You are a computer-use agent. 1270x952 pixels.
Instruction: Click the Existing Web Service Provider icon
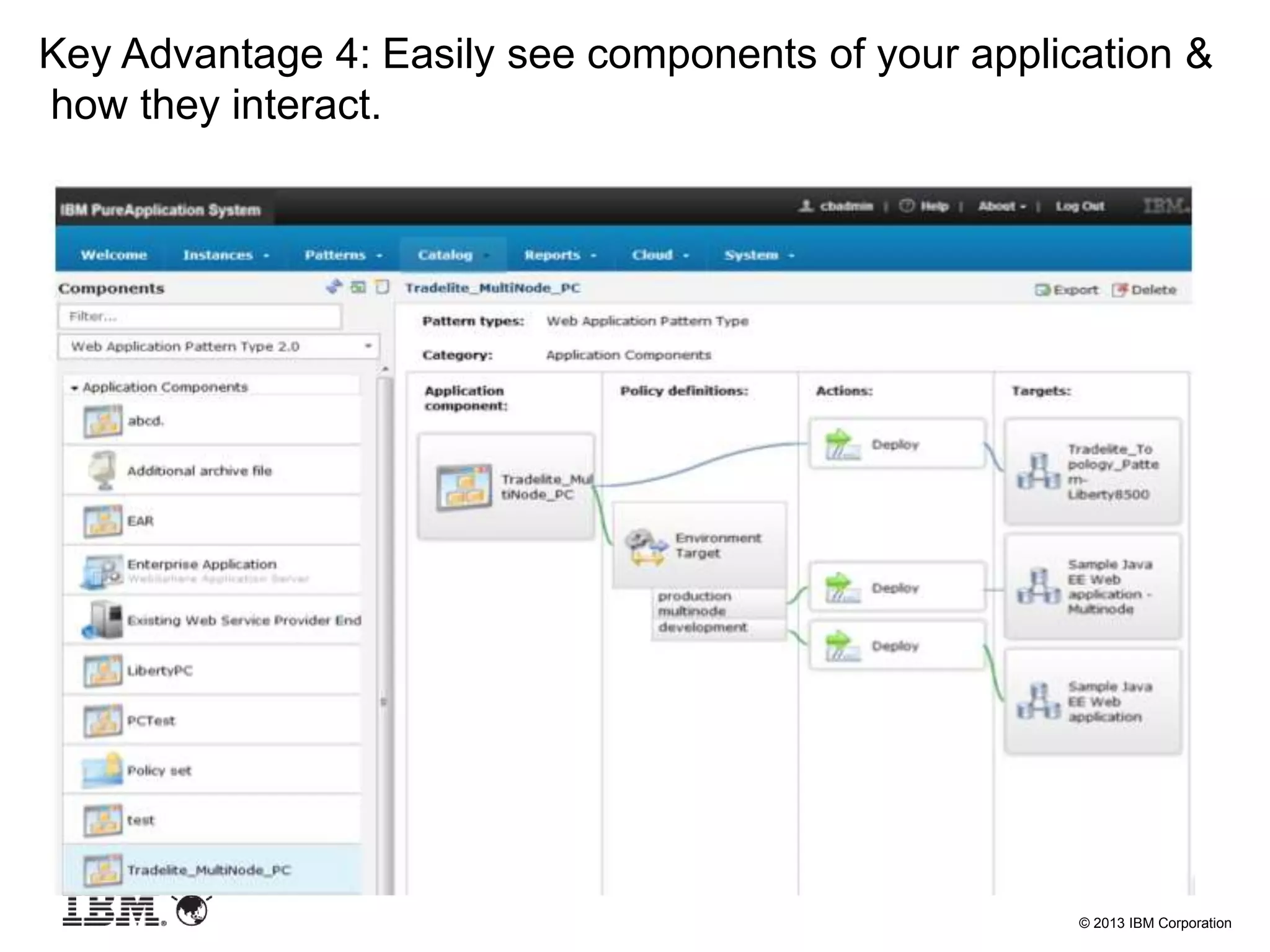102,620
